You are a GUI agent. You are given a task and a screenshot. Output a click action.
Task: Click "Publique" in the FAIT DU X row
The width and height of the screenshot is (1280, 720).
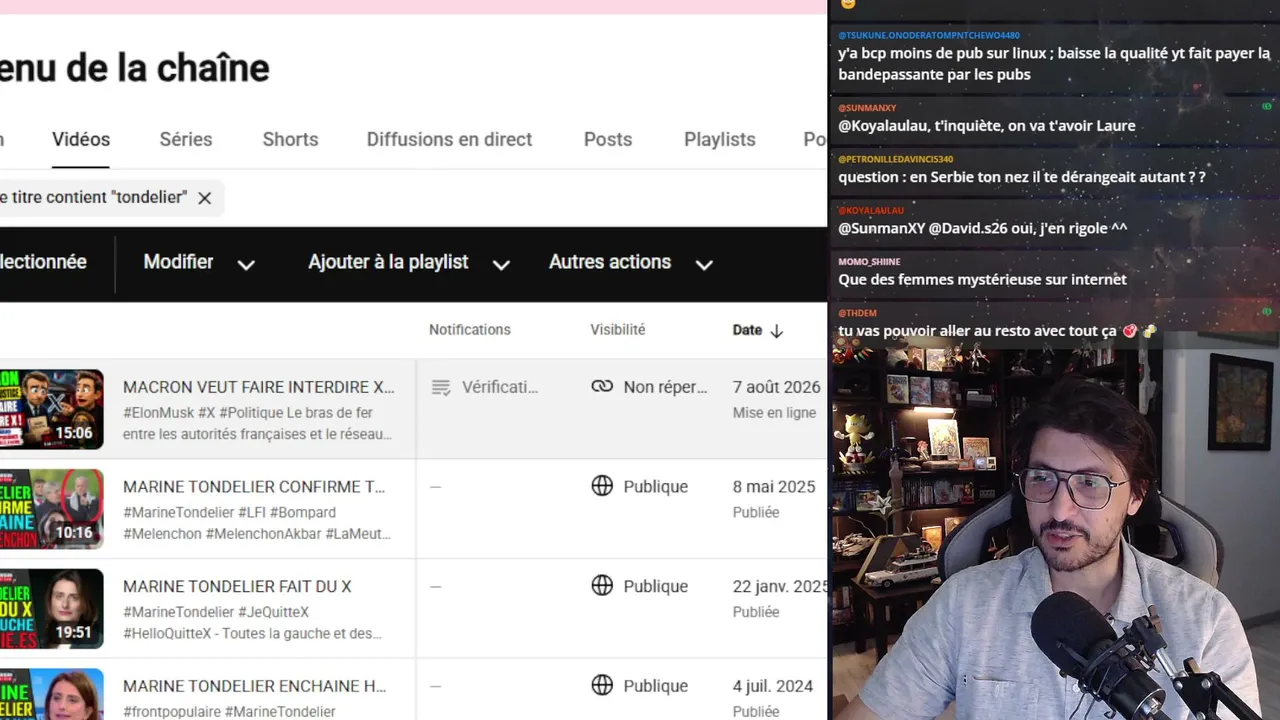(656, 587)
